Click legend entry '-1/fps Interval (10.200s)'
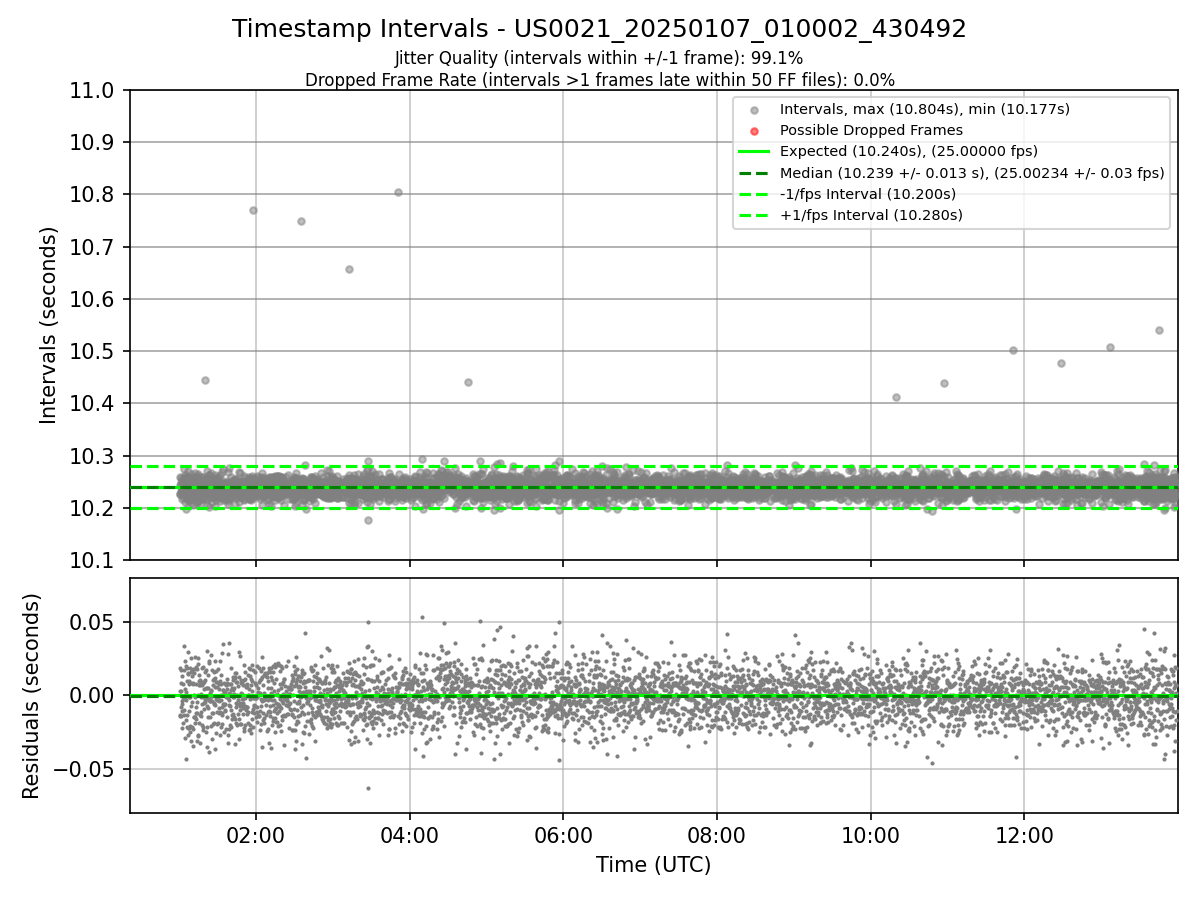The height and width of the screenshot is (900, 1200). pos(867,194)
